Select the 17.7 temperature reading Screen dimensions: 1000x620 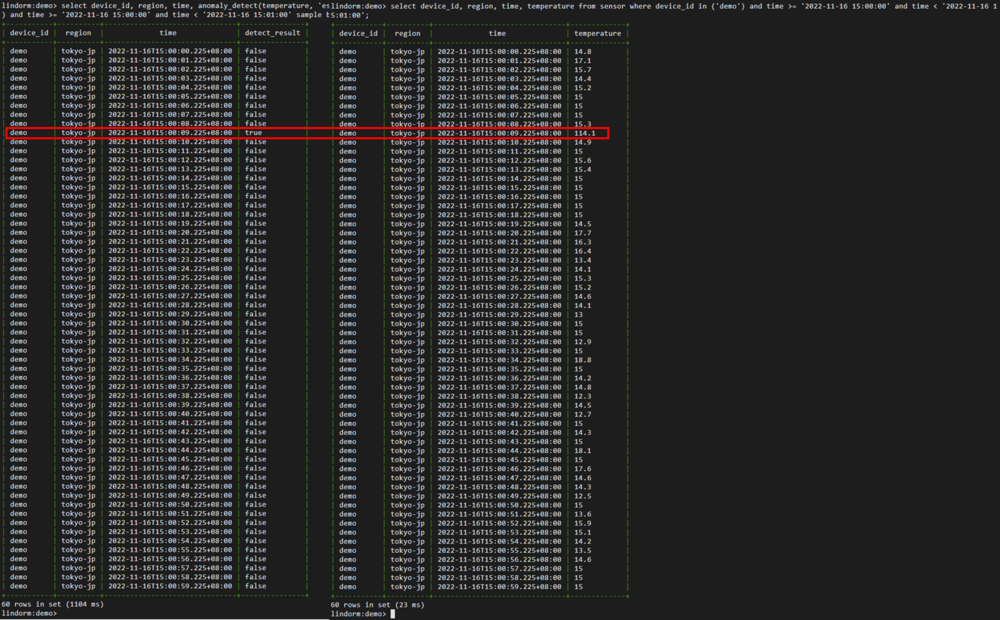click(582, 233)
